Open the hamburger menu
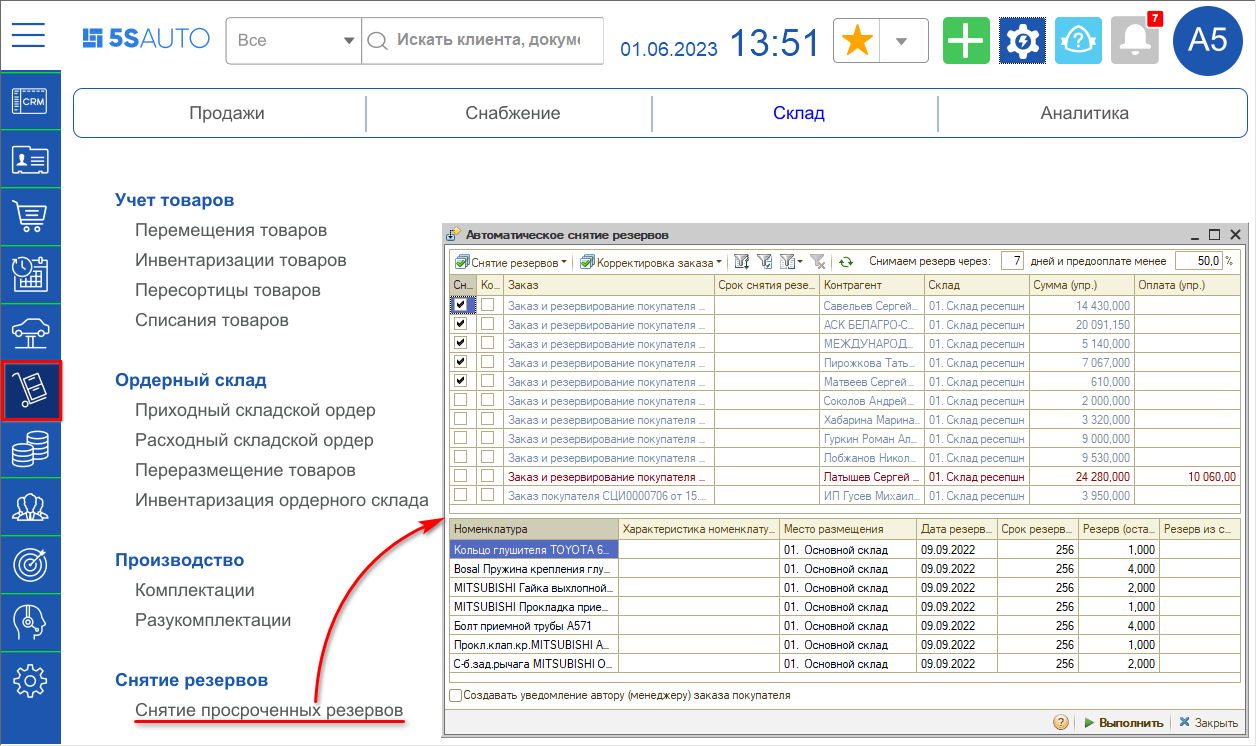Screen dimensions: 1256x746 pyautogui.click(x=29, y=36)
